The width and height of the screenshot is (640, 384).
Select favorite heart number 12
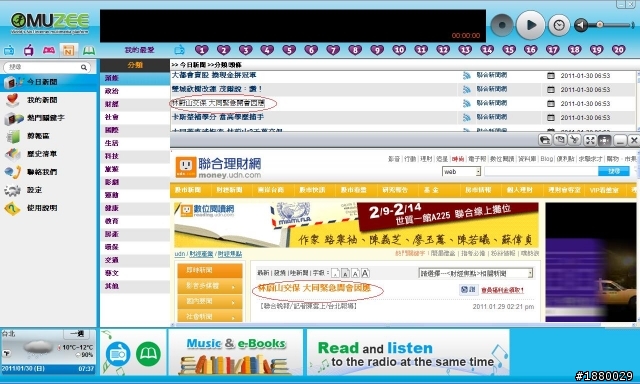coord(443,50)
